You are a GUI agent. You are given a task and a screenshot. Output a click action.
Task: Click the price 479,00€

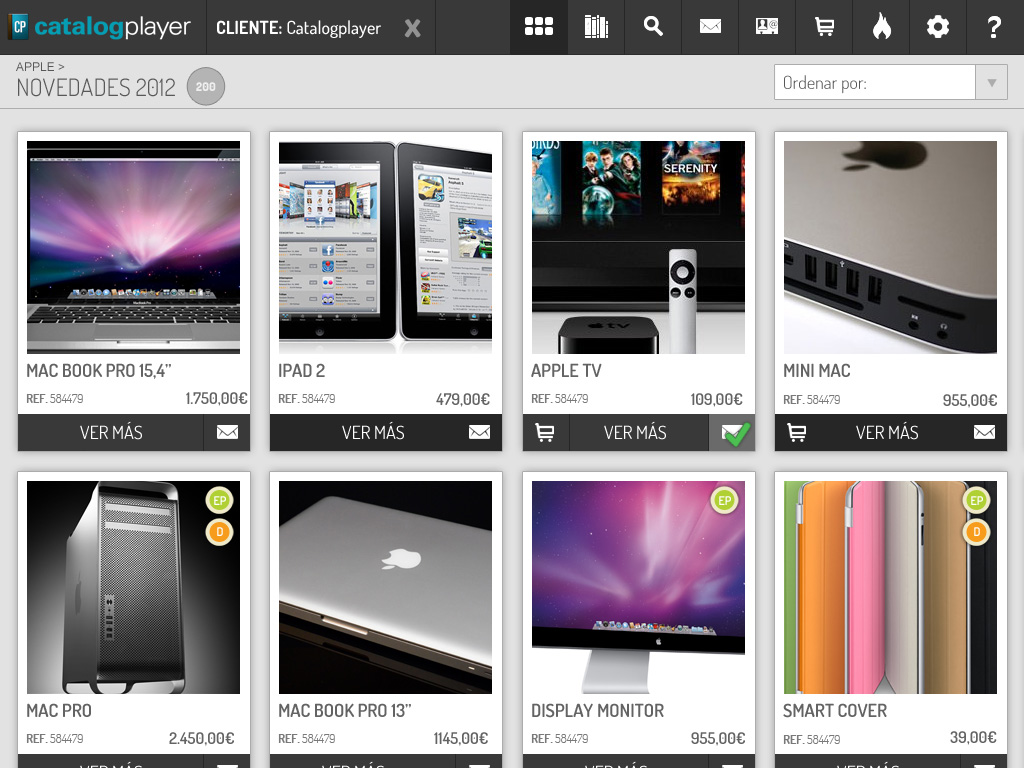coord(462,399)
